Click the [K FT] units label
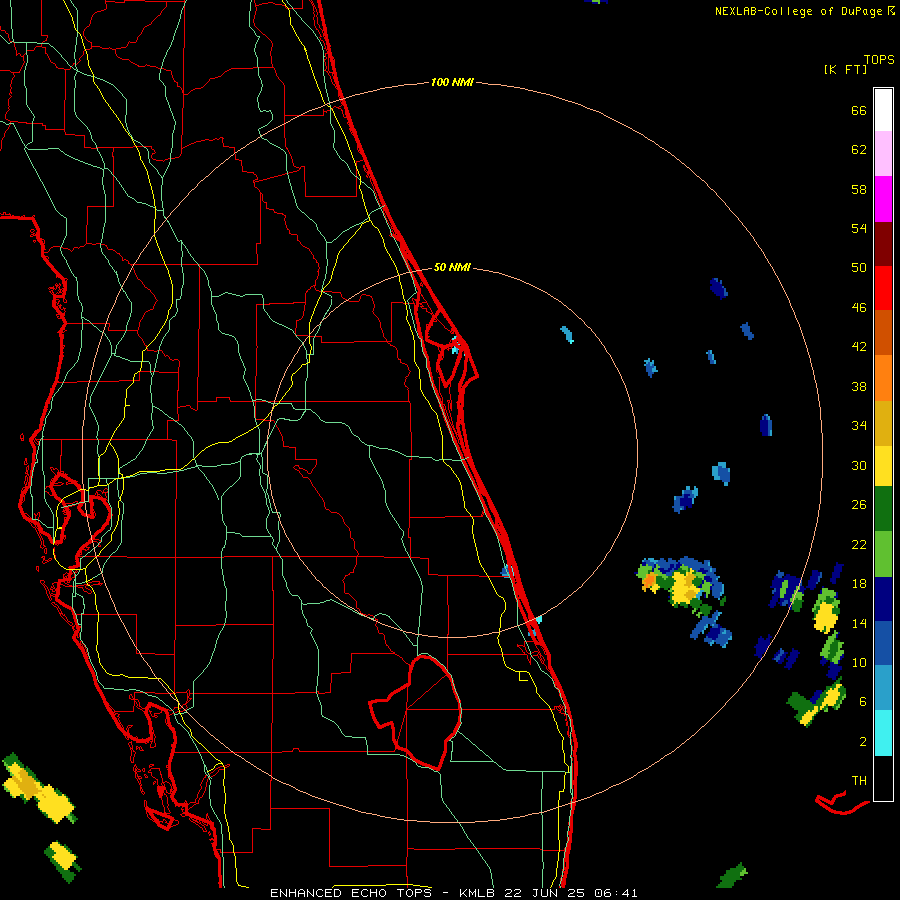This screenshot has width=900, height=900. click(845, 70)
